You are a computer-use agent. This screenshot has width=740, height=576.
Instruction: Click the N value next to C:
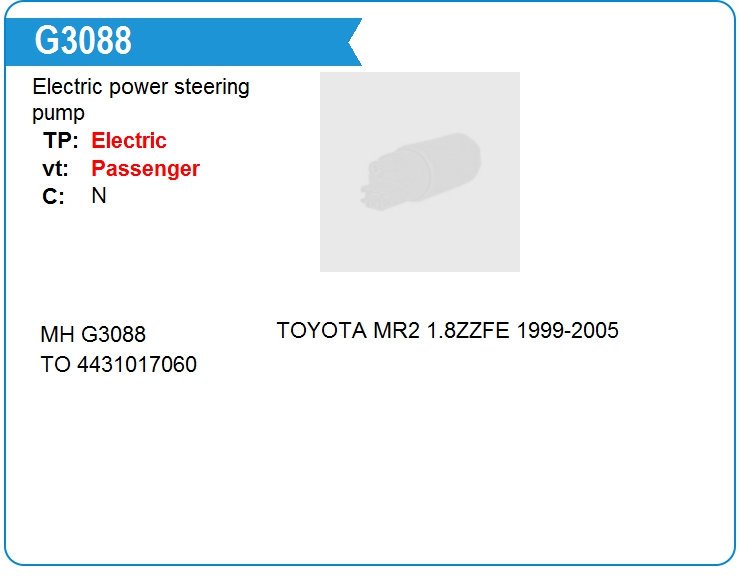(x=99, y=196)
